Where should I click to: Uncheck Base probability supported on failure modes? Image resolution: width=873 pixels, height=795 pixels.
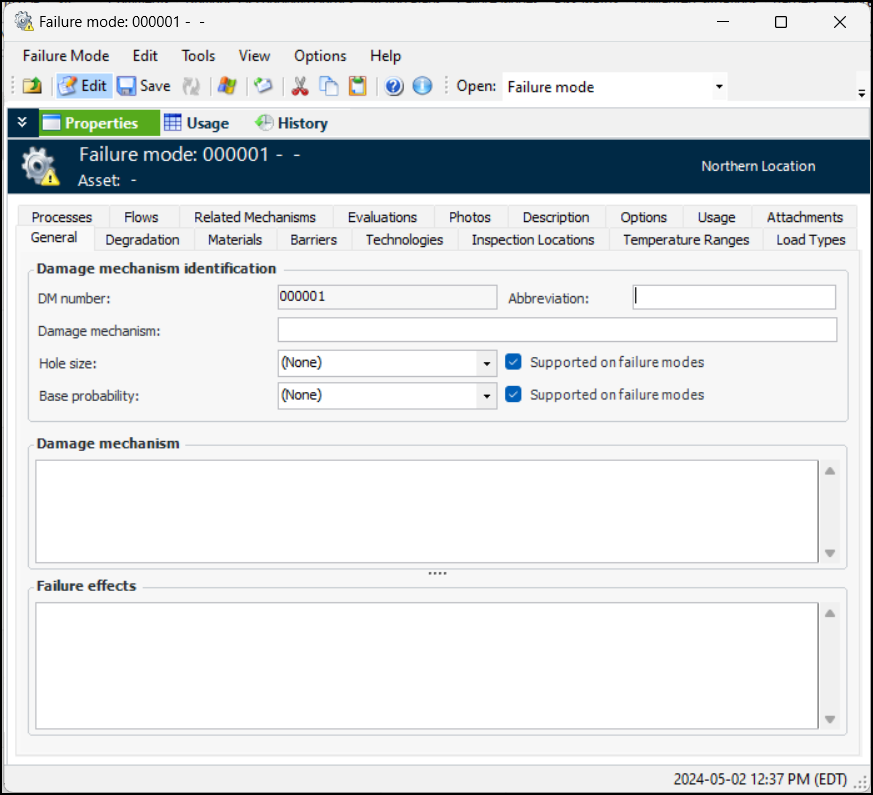click(x=514, y=395)
